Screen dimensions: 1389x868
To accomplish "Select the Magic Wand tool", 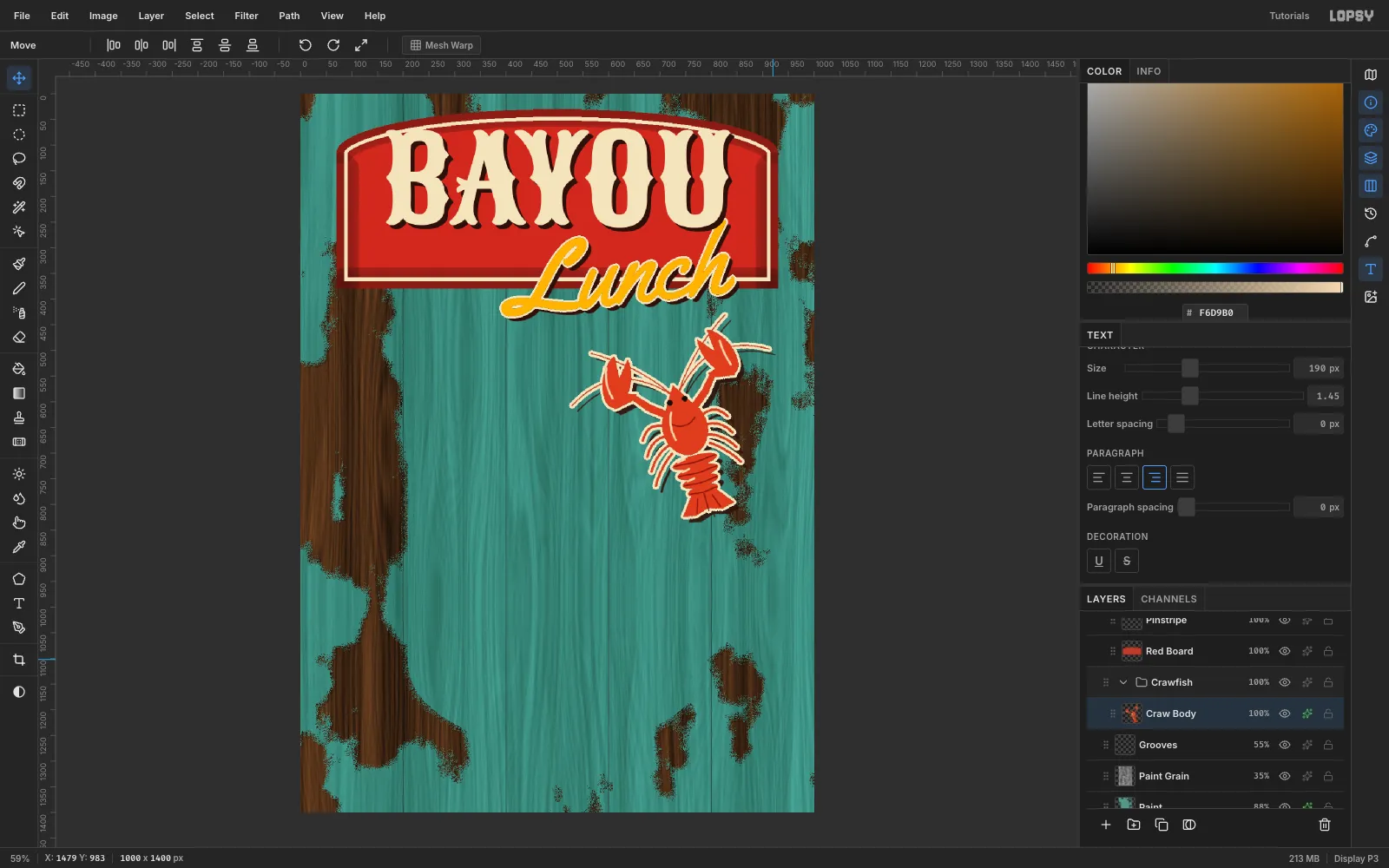I will click(x=19, y=207).
